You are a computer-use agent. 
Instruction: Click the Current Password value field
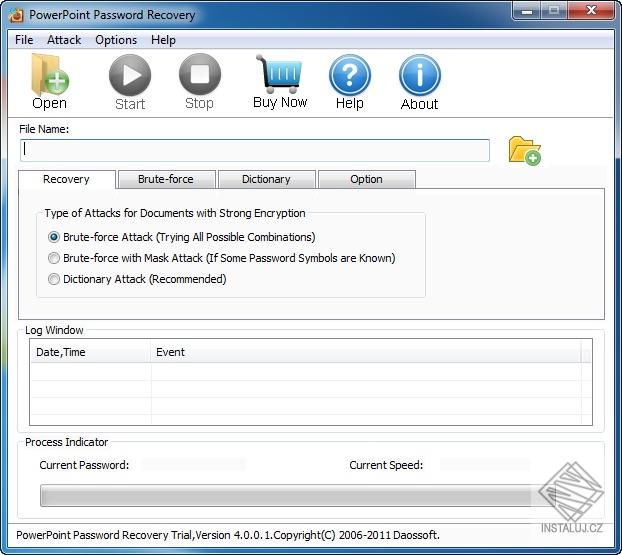tap(194, 465)
